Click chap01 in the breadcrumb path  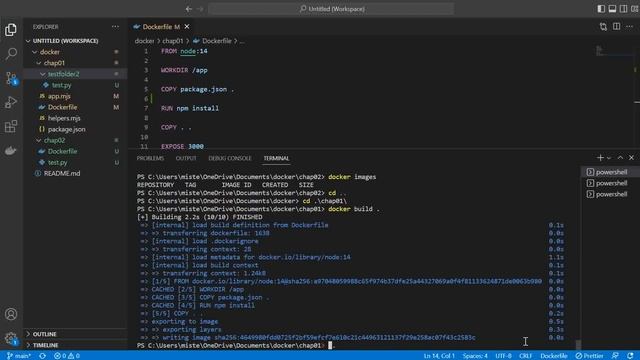pyautogui.click(x=173, y=41)
